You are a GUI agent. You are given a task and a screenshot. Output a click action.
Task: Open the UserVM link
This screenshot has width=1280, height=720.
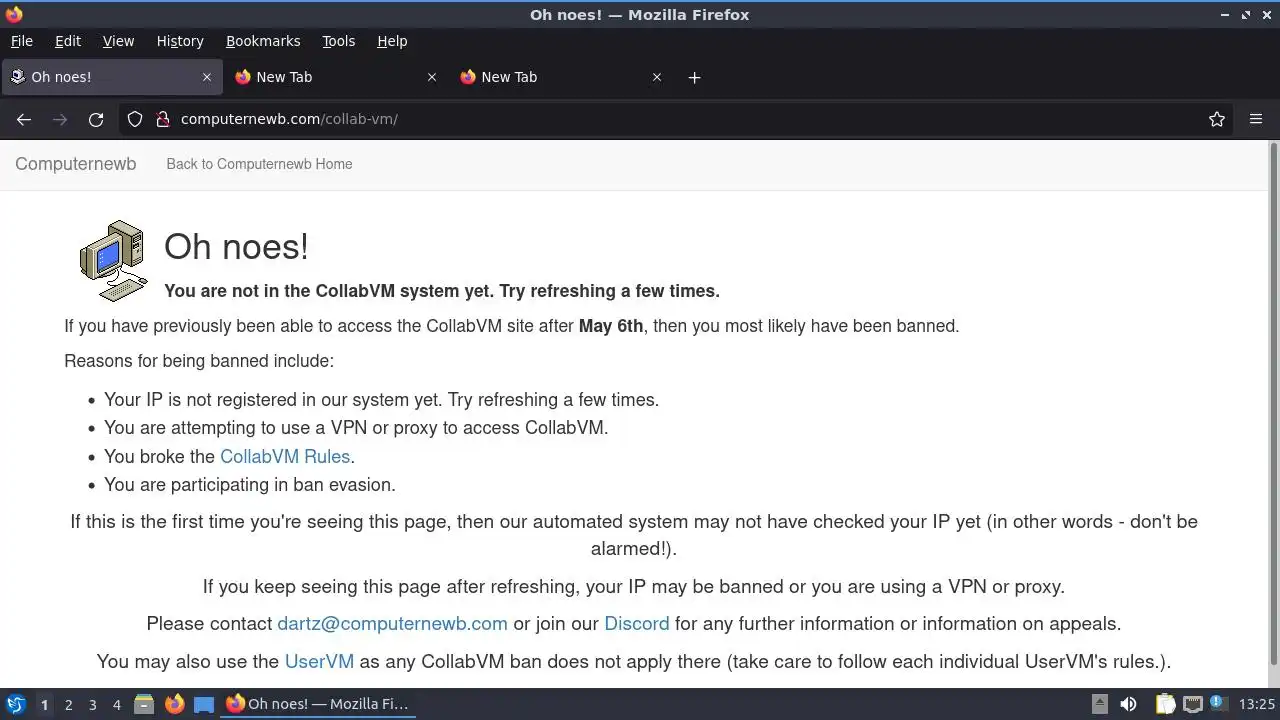click(x=319, y=661)
